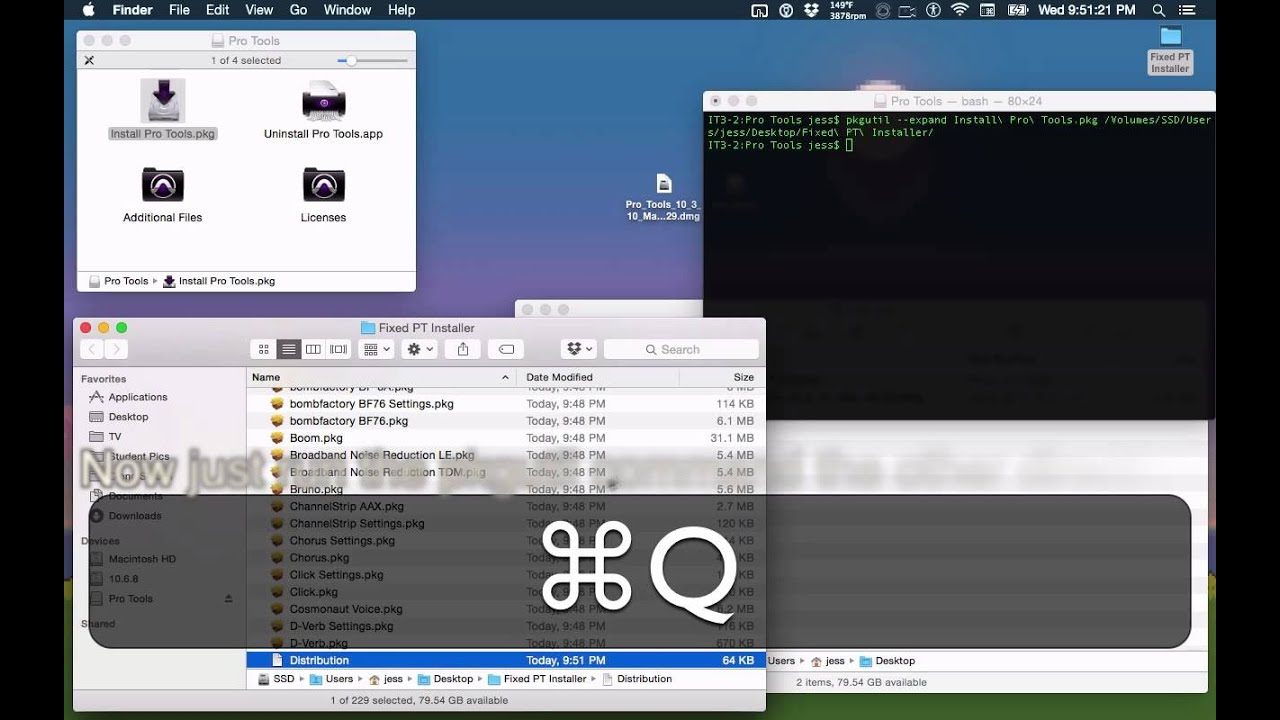This screenshot has height=720, width=1280.
Task: Click the Finder Search field
Action: (681, 349)
